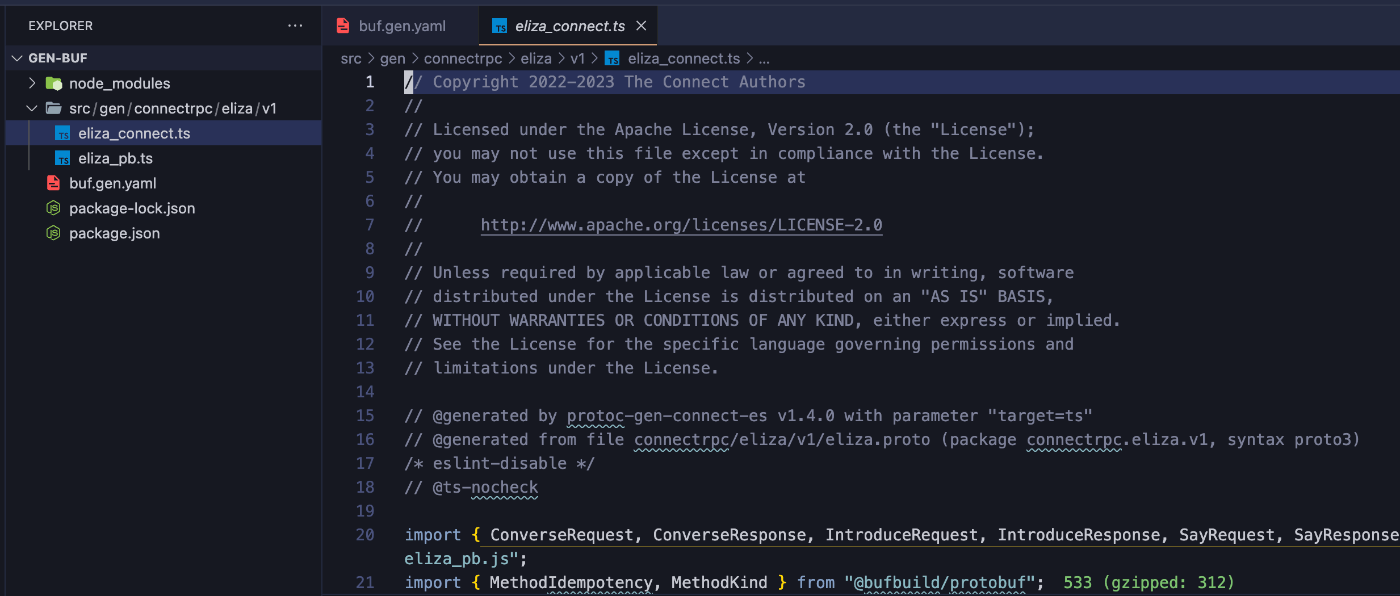
Task: Open the Apache License 2.0 URL
Action: pos(681,225)
